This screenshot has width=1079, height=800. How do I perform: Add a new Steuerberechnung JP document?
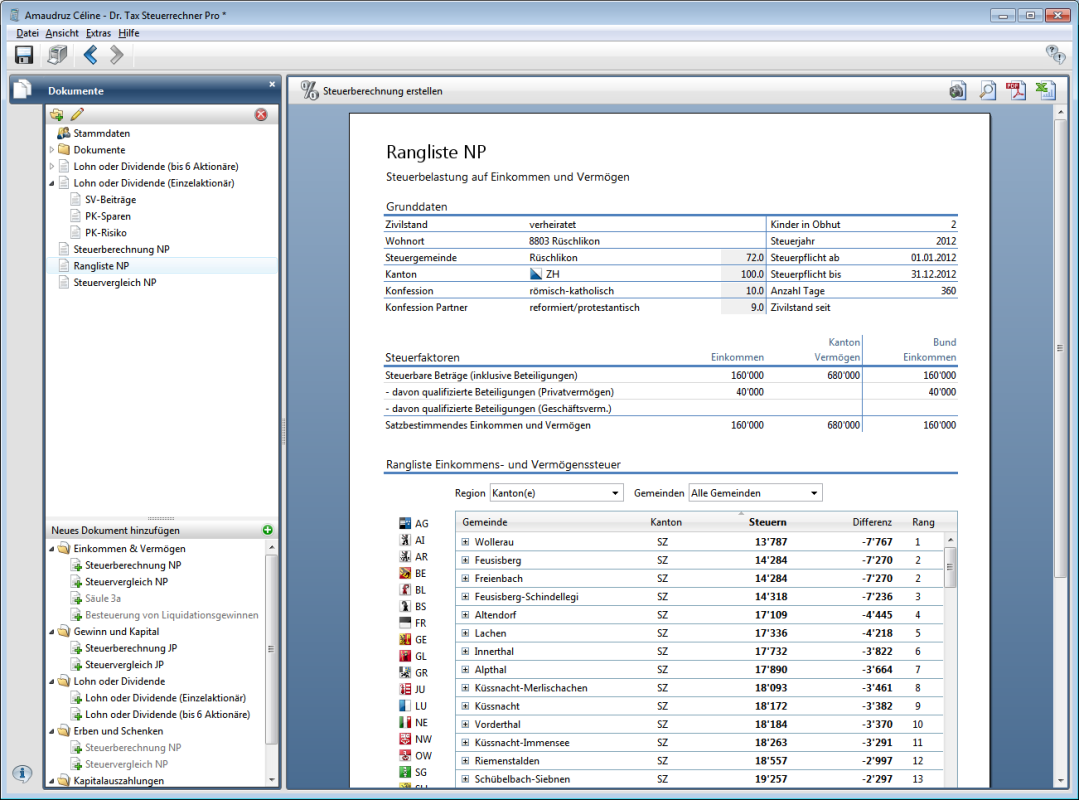[x=131, y=648]
